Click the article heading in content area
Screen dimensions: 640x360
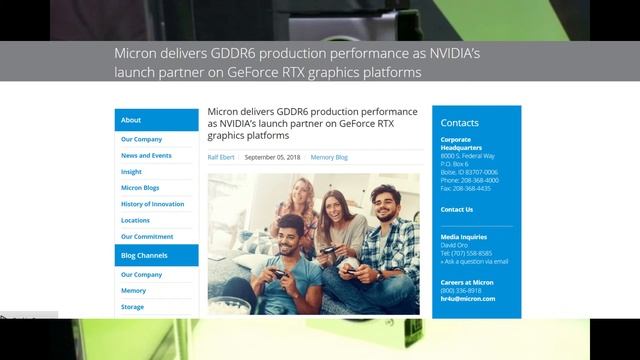(313, 123)
